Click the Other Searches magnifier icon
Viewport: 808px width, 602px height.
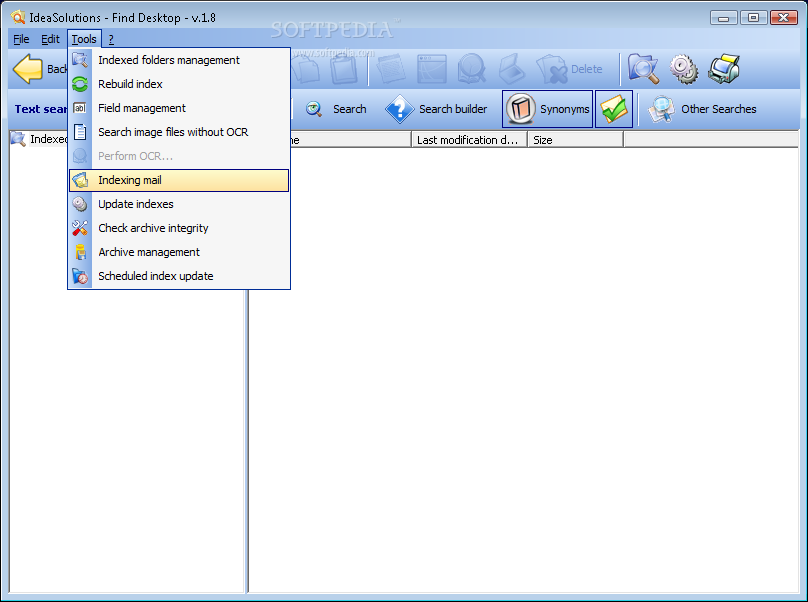click(x=661, y=109)
